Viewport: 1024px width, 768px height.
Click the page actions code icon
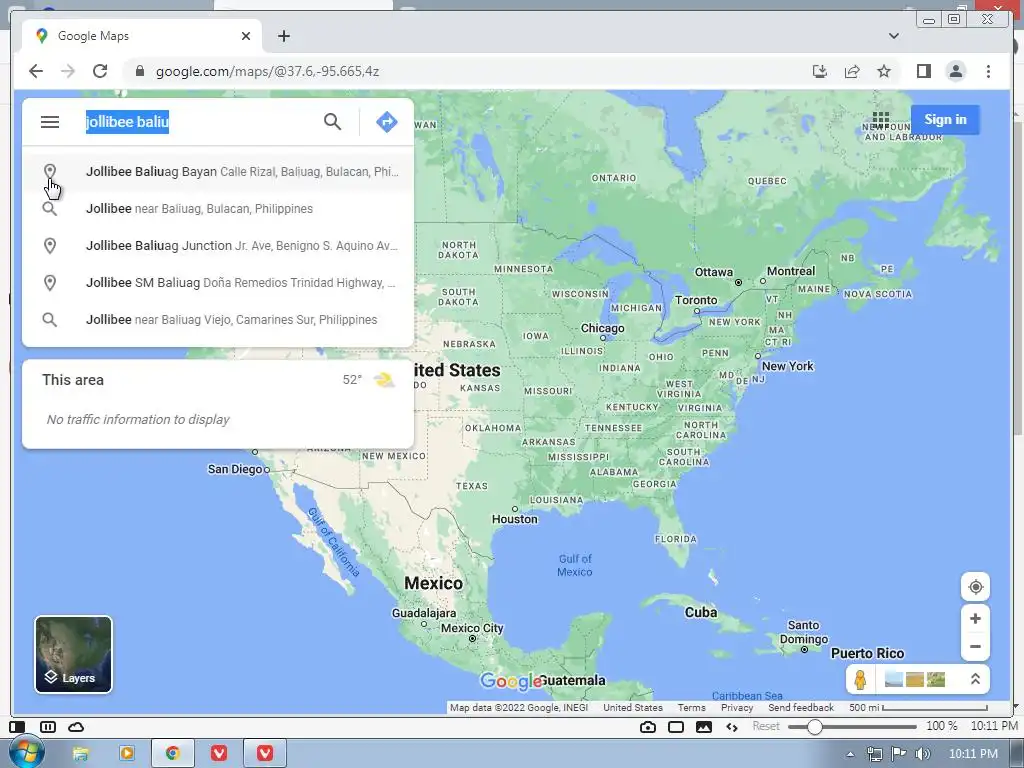(x=731, y=727)
